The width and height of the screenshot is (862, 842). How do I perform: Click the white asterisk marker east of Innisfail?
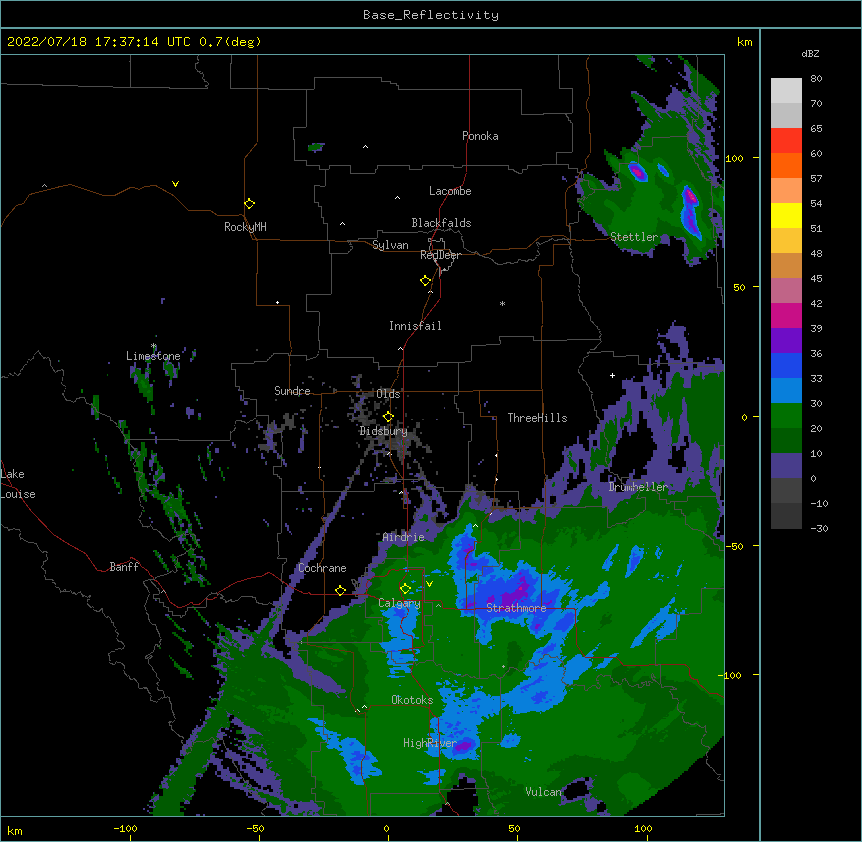click(x=502, y=304)
